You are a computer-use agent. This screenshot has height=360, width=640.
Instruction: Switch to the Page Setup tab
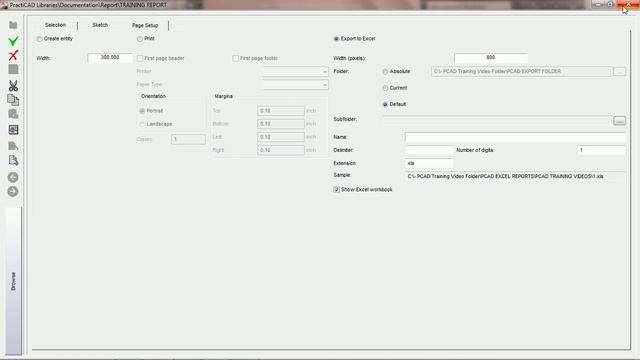[x=145, y=25]
